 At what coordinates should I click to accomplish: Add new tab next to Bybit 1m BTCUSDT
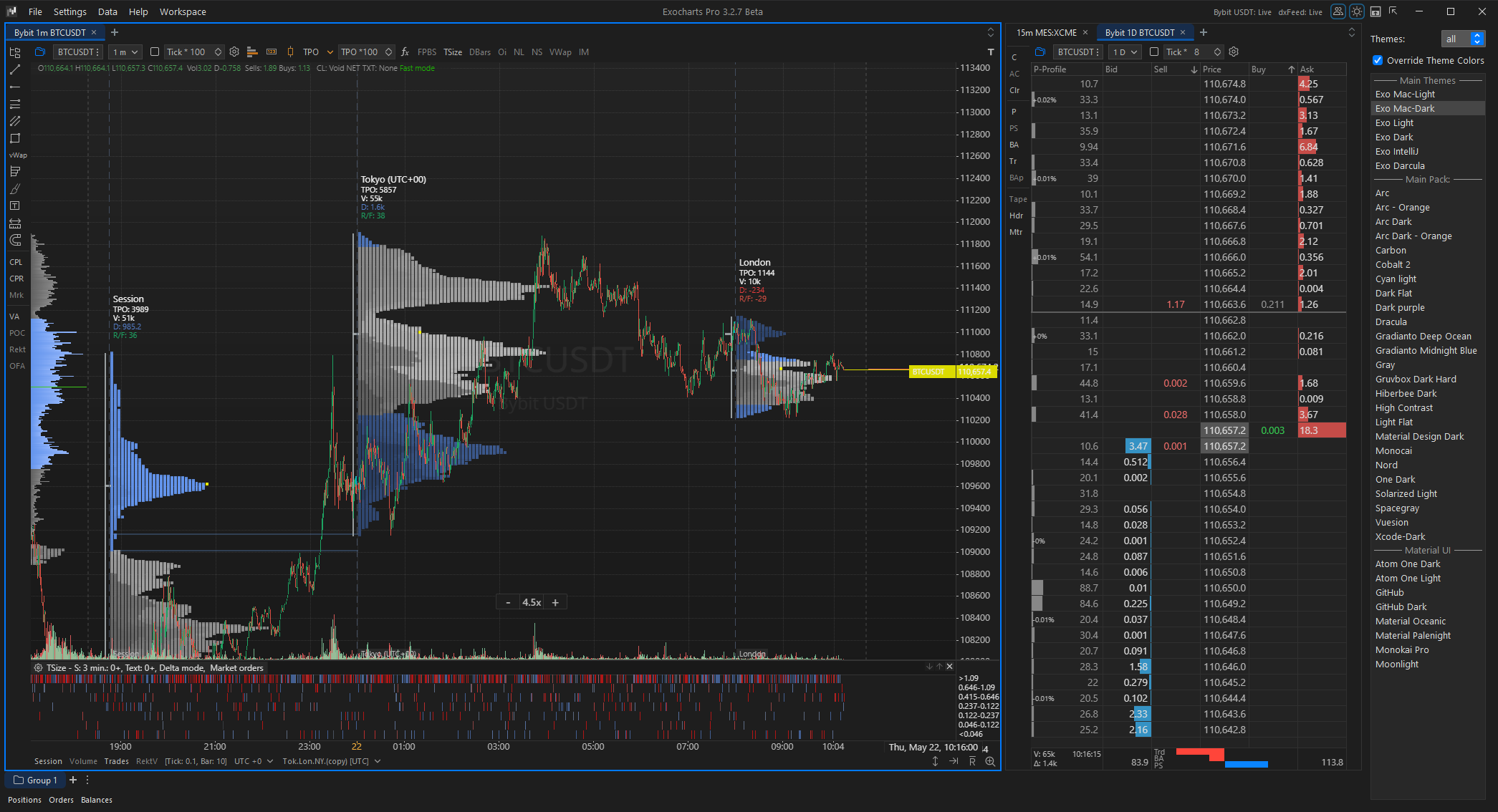point(115,32)
